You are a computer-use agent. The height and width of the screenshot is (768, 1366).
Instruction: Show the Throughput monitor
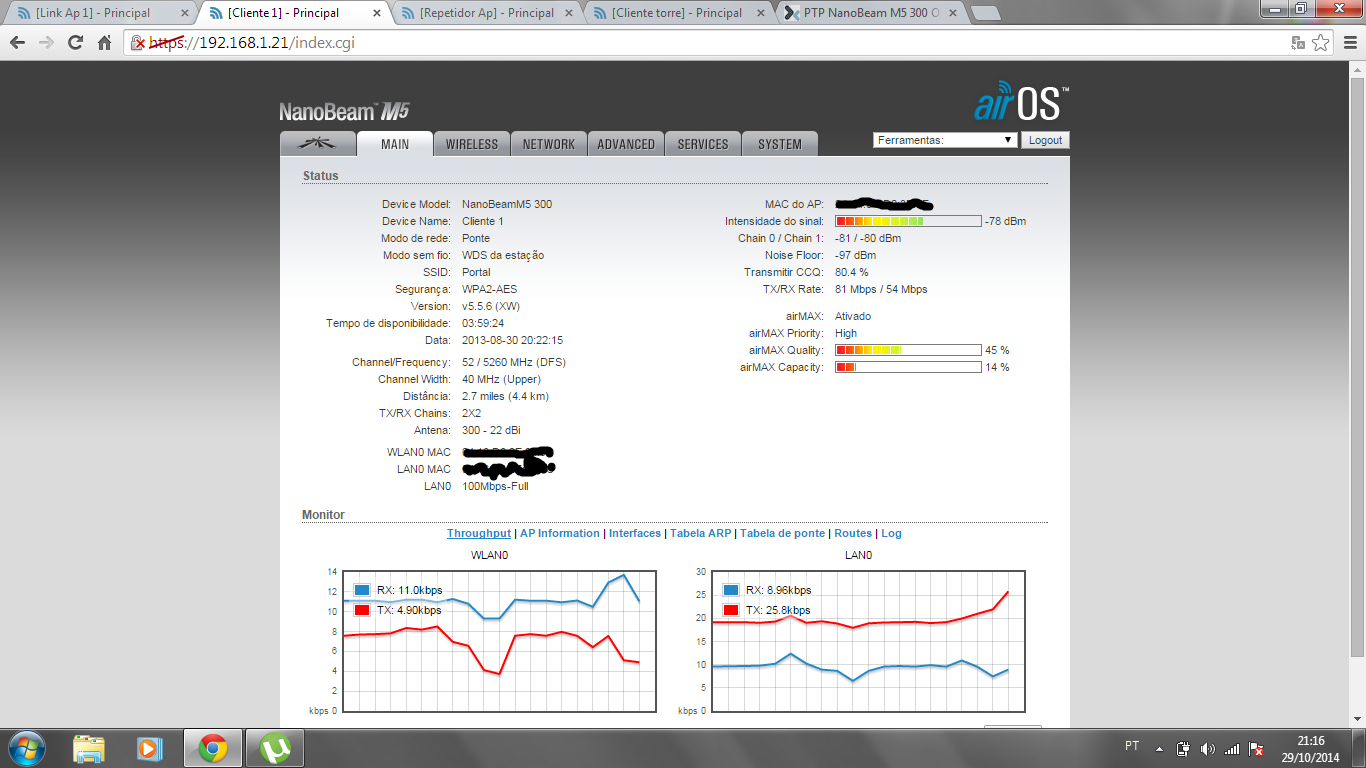(x=478, y=533)
